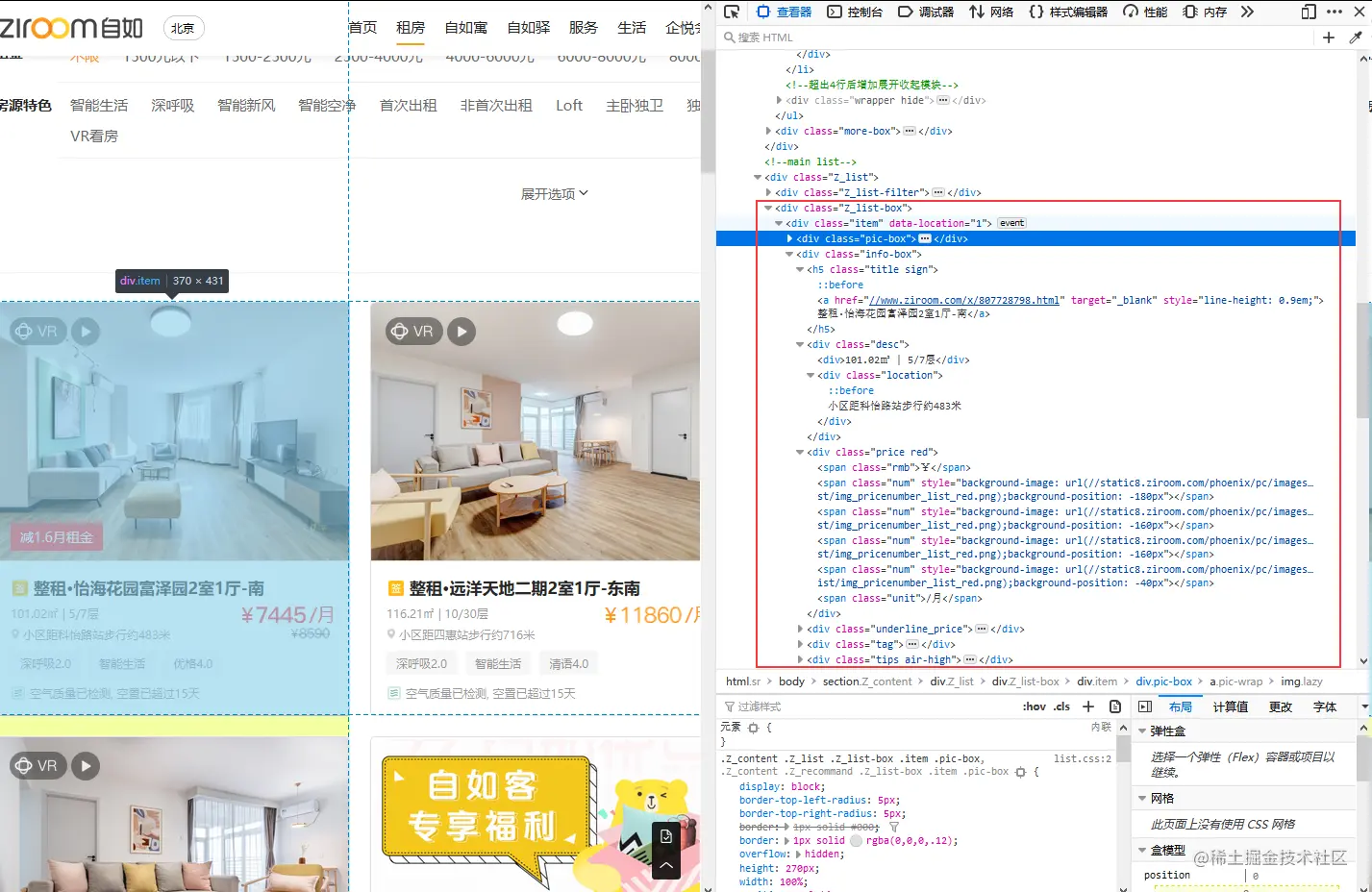Open the 内存 memory tab

[1205, 12]
